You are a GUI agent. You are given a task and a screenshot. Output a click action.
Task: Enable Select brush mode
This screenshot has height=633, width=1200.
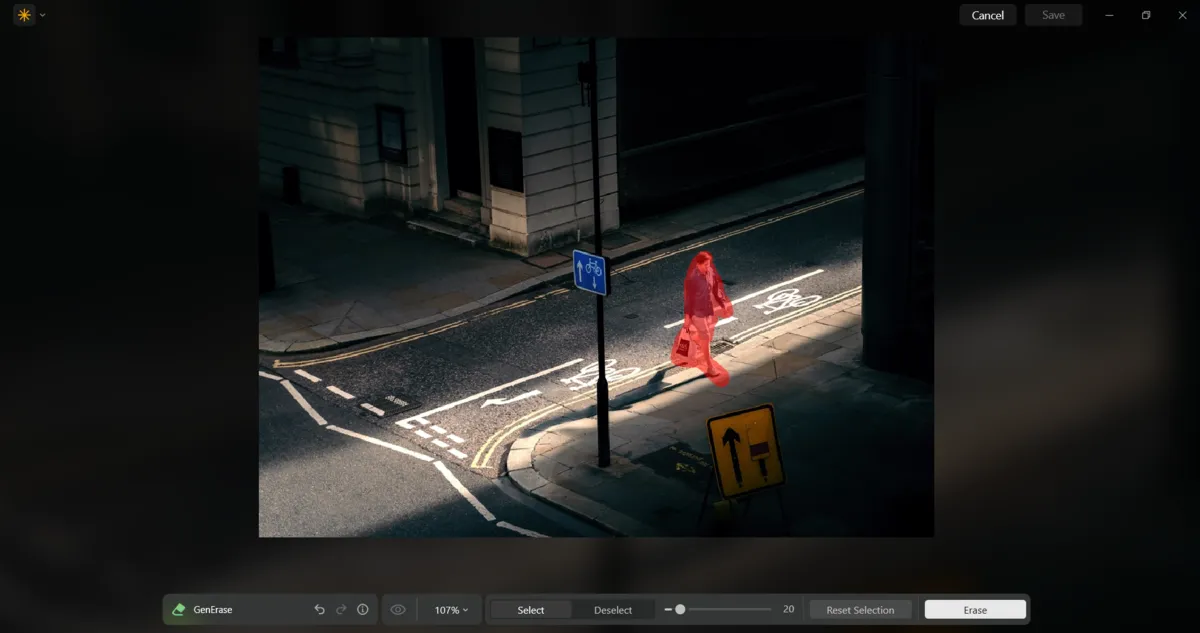tap(530, 609)
